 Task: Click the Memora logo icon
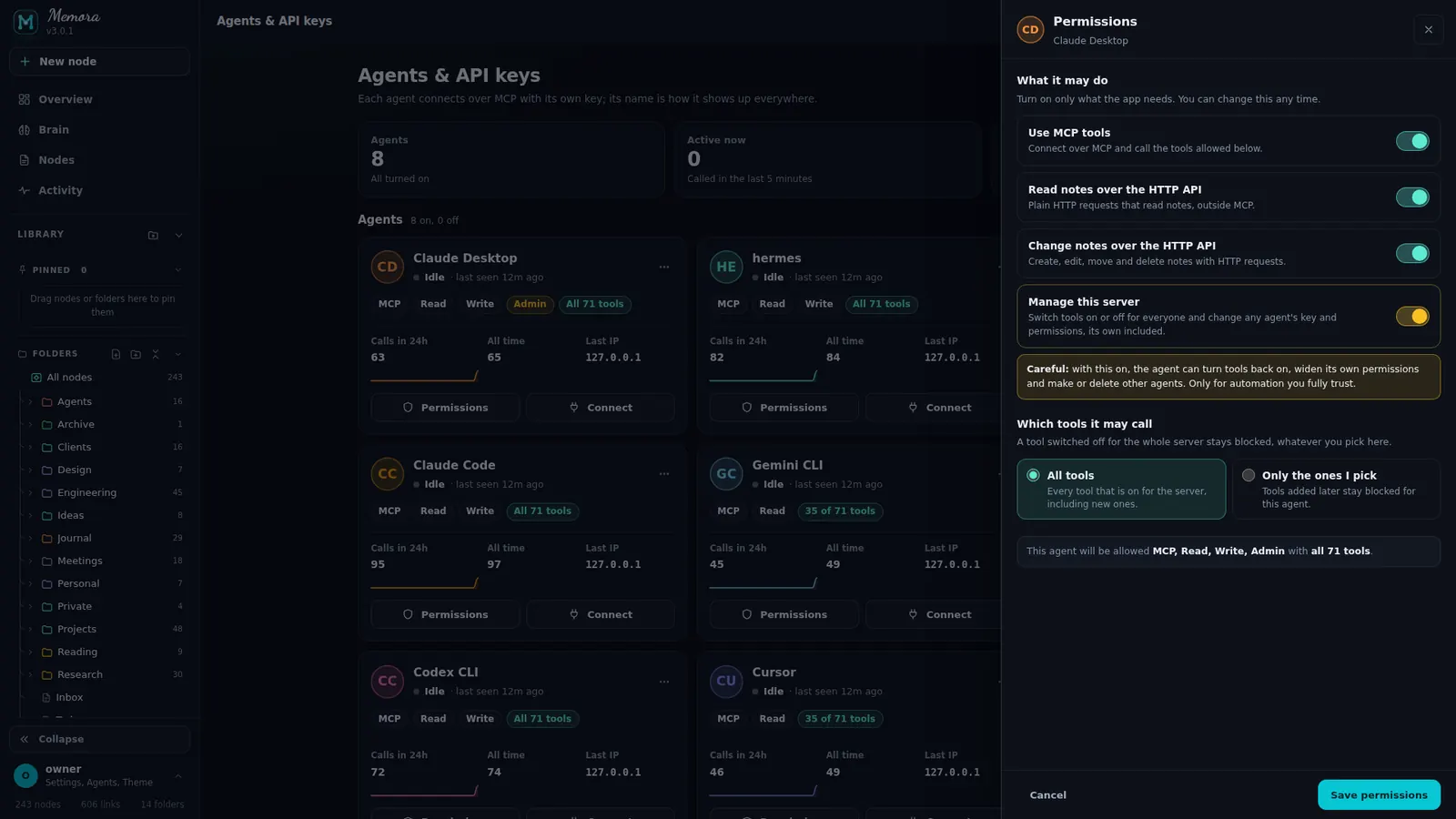click(25, 21)
